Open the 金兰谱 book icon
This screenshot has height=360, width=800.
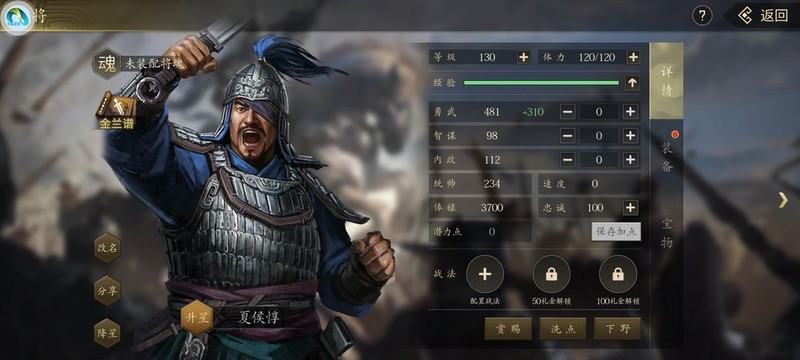pos(116,110)
